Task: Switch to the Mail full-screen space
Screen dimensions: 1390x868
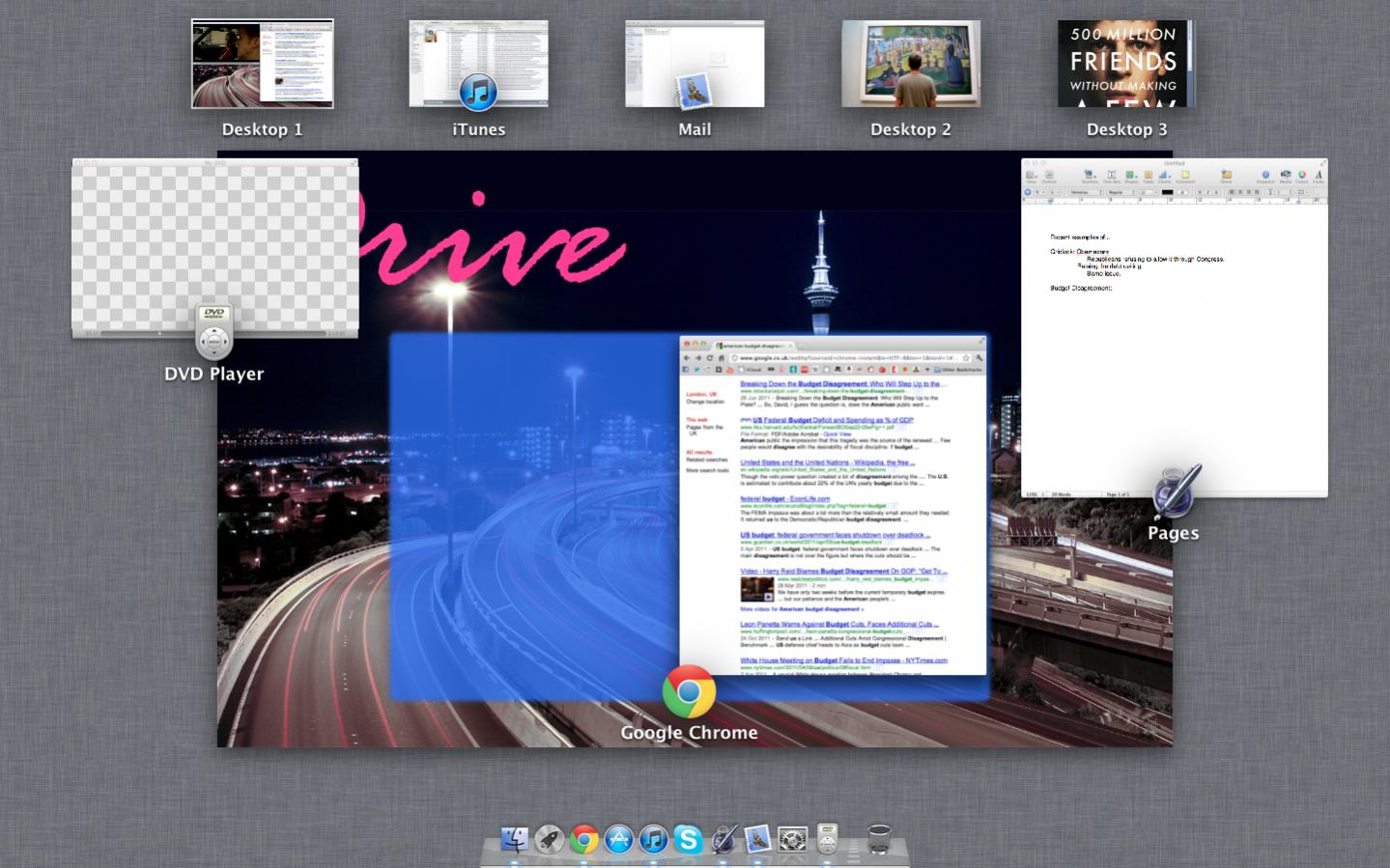Action: 695,64
